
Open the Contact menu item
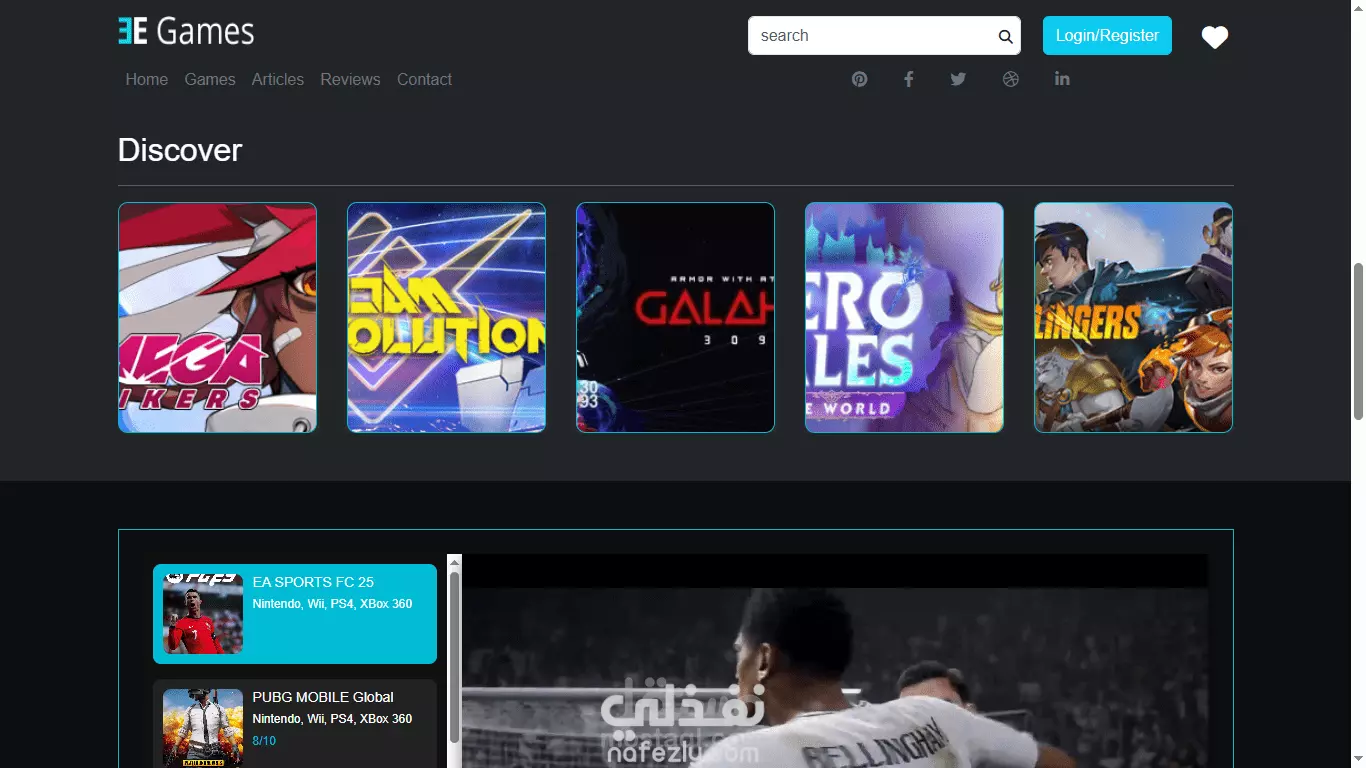click(424, 79)
